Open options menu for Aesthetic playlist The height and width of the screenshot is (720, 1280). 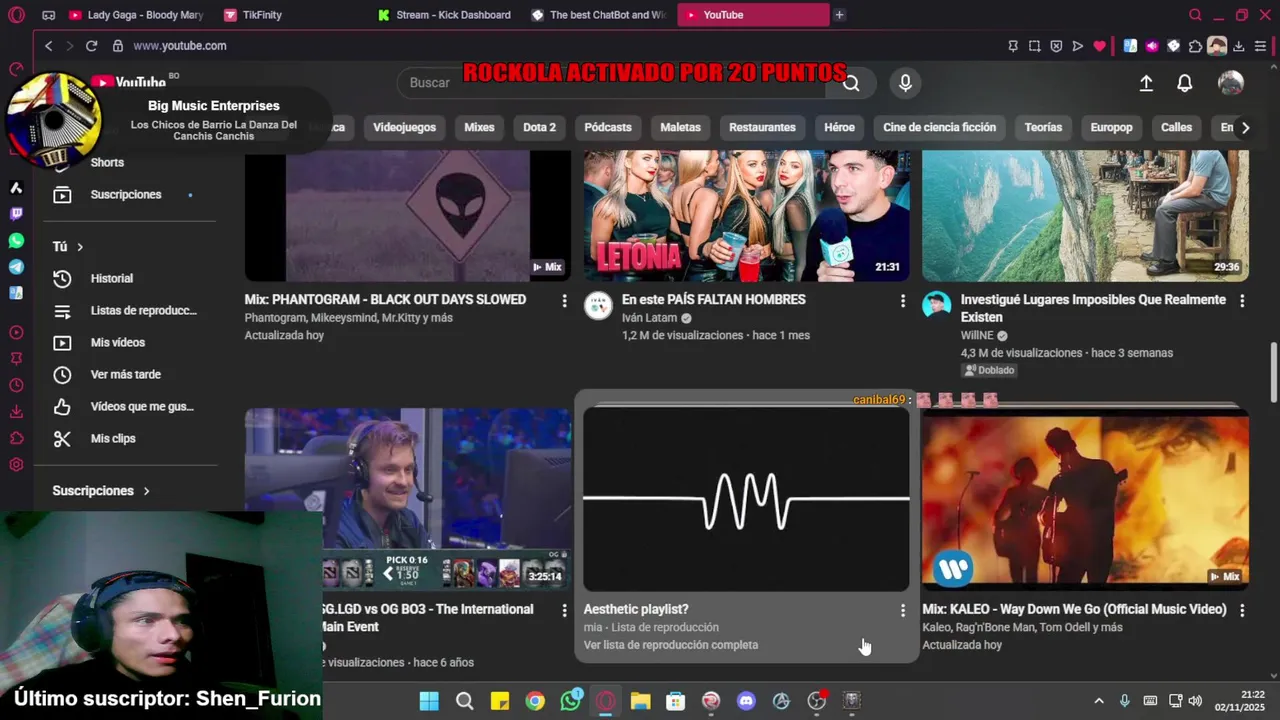click(x=903, y=610)
